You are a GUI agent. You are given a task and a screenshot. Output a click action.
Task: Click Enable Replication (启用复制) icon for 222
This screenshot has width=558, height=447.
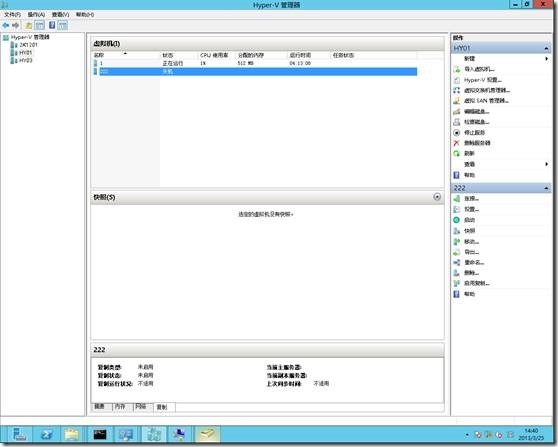tap(457, 283)
